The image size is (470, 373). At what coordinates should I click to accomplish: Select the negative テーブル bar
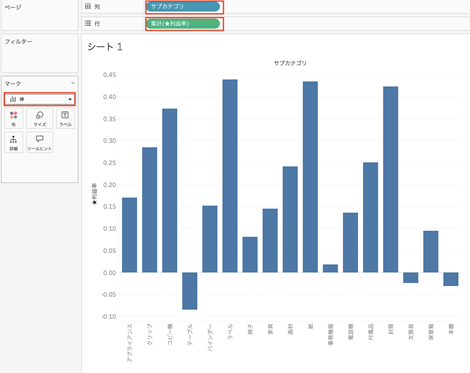(190, 291)
